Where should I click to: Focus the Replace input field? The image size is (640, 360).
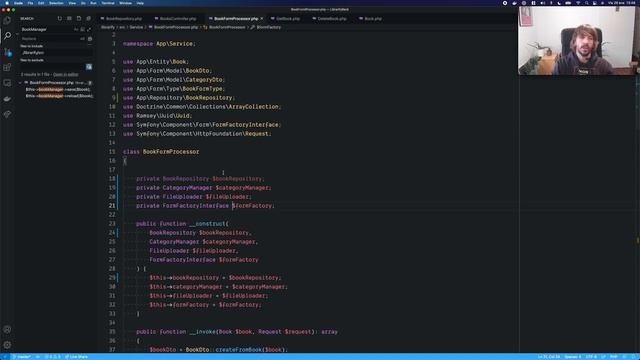point(50,39)
